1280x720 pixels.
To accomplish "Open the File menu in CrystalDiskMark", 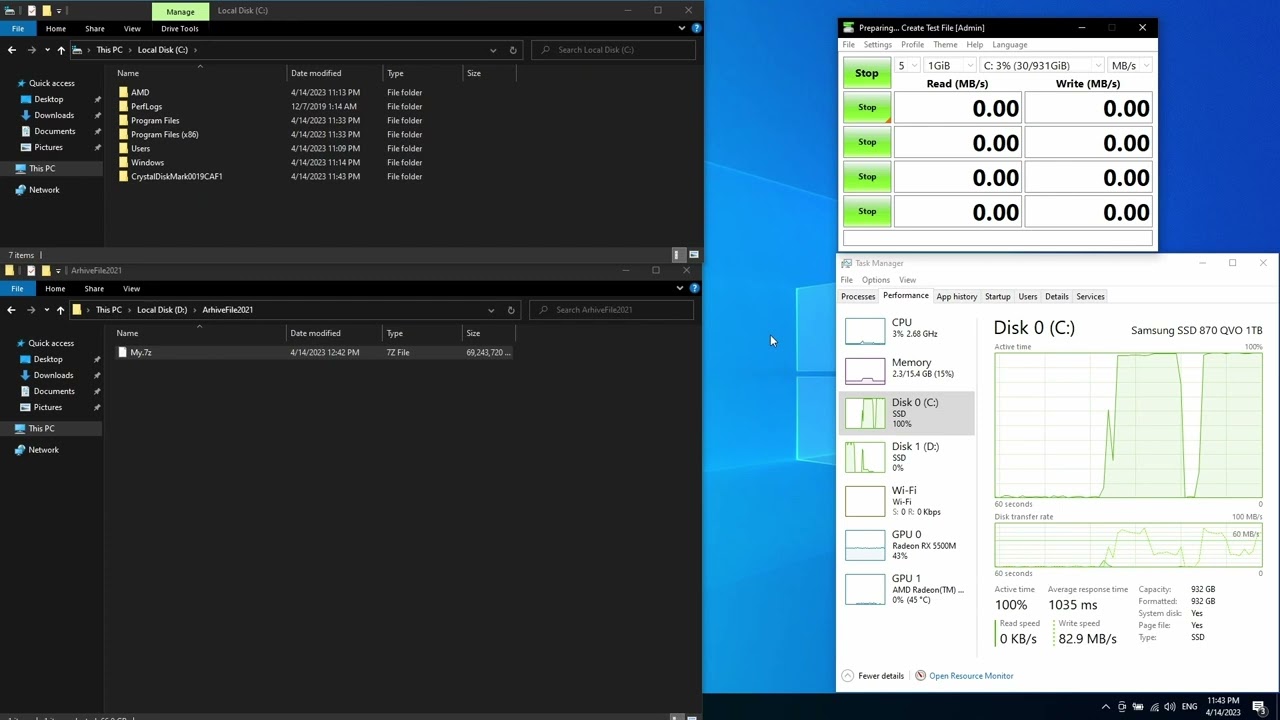I will click(848, 45).
